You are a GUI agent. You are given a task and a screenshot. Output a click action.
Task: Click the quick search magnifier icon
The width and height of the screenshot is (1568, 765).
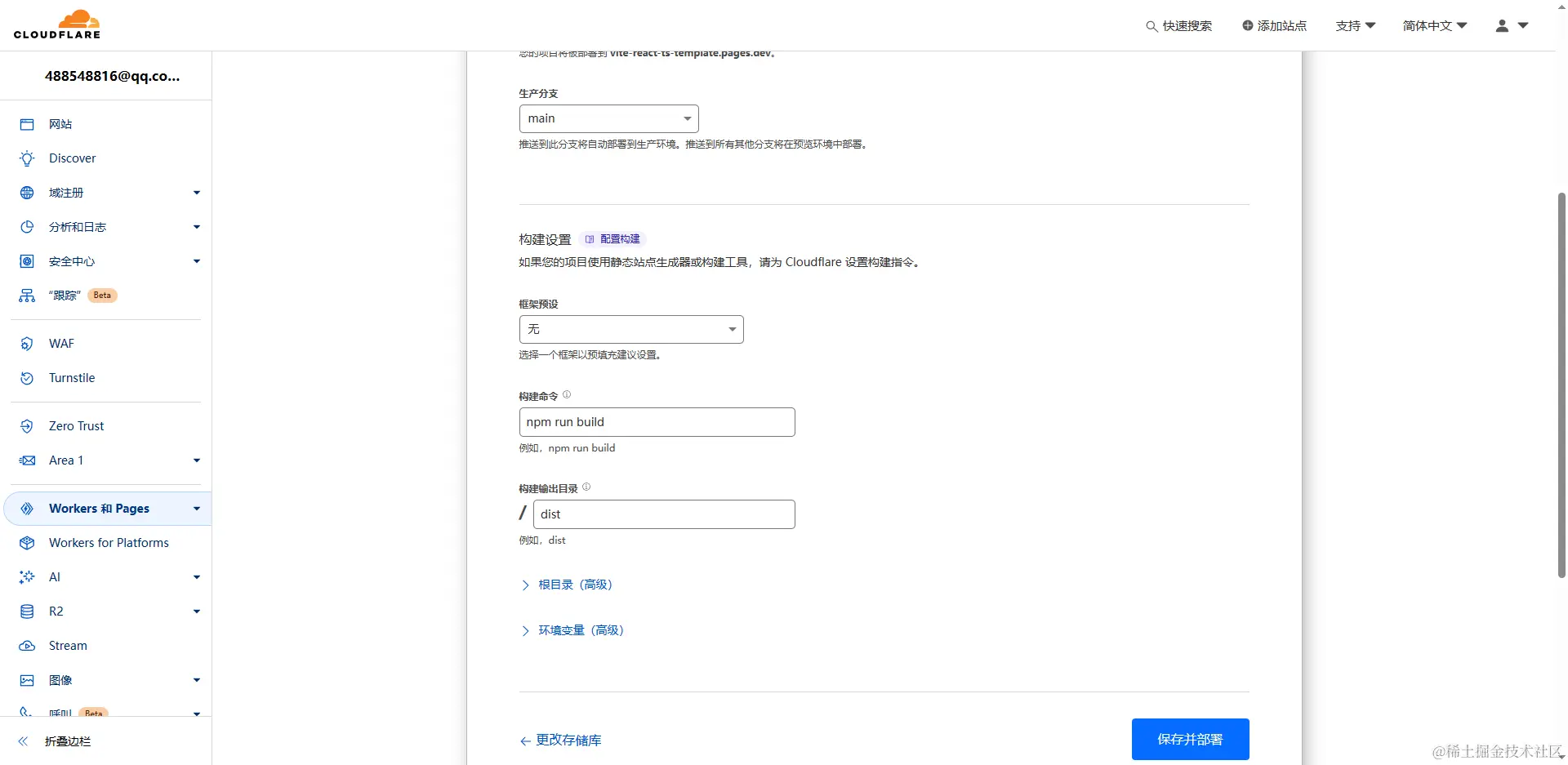click(x=1151, y=26)
